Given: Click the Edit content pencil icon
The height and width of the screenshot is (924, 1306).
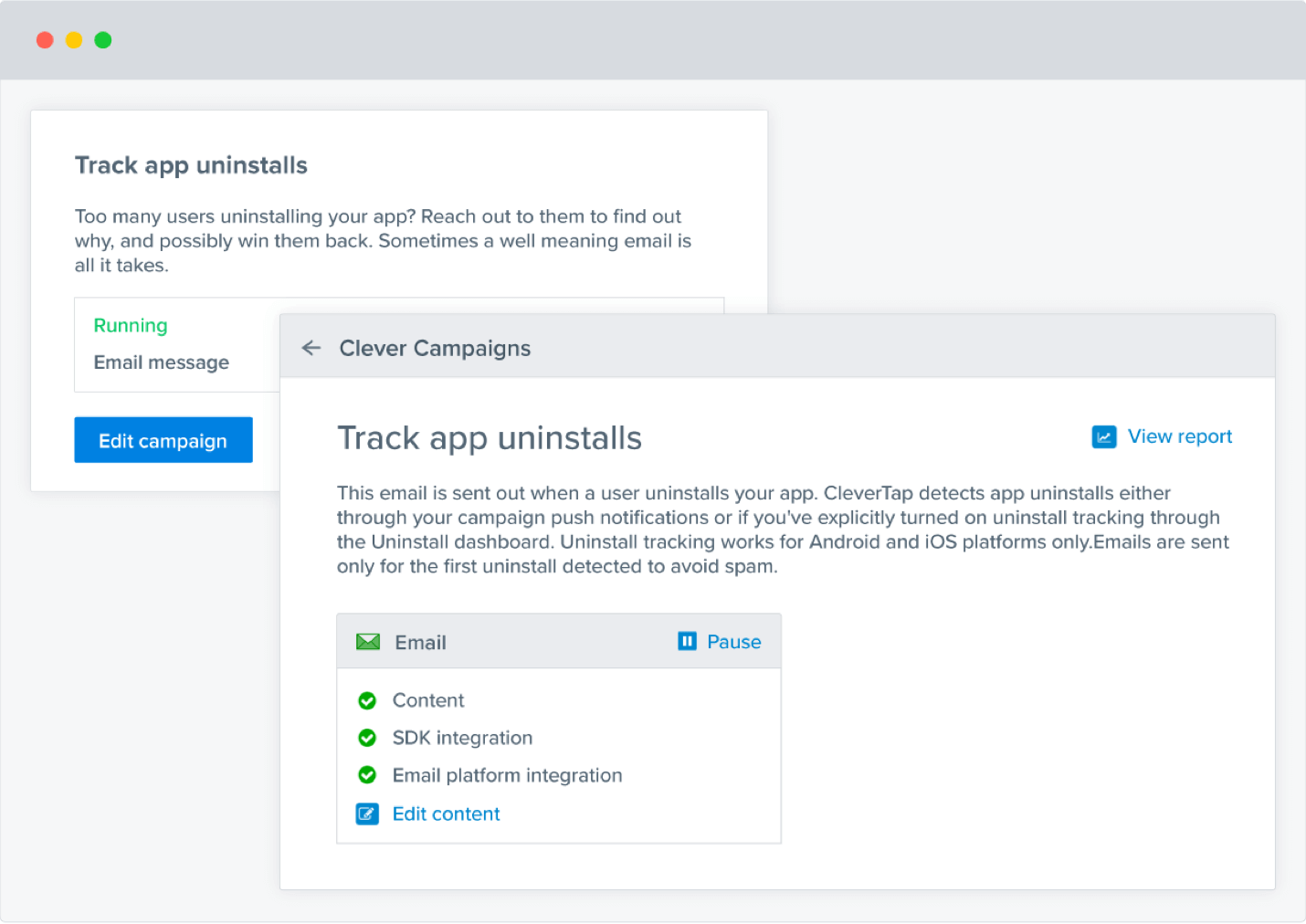Looking at the screenshot, I should pyautogui.click(x=367, y=814).
